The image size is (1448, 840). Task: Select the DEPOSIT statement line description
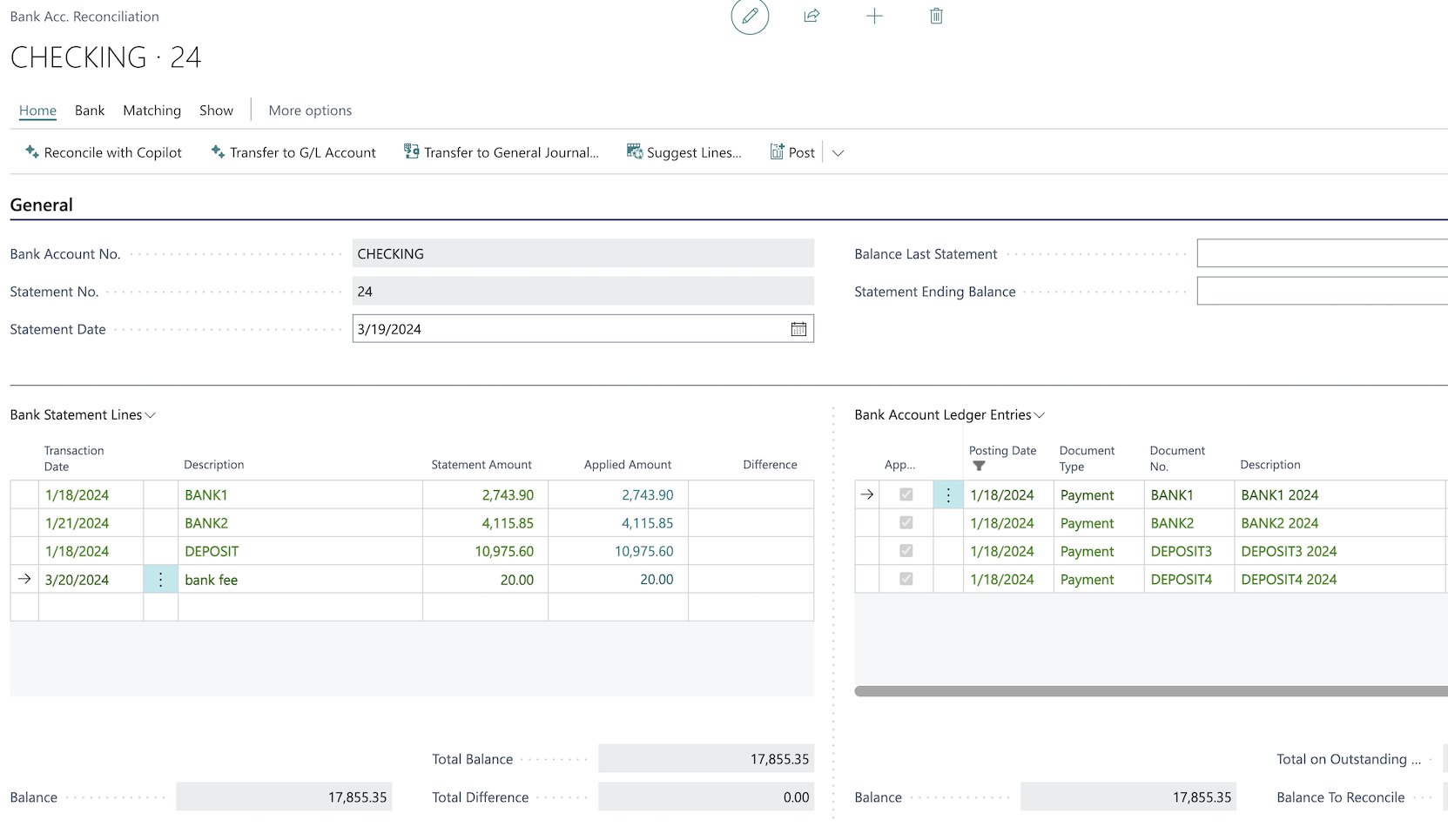pos(212,552)
